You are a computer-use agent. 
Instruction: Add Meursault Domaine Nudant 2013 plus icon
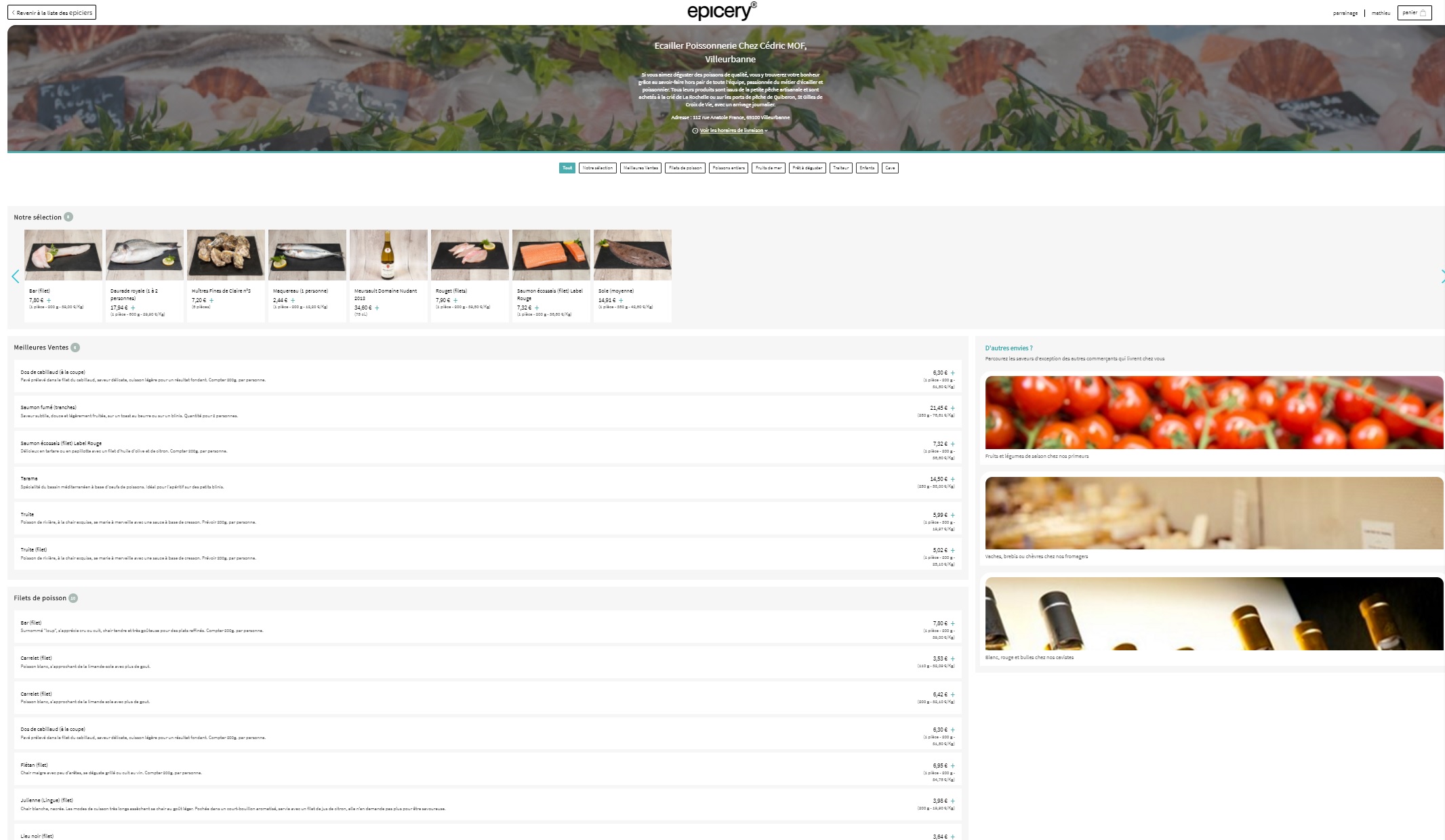(x=377, y=308)
